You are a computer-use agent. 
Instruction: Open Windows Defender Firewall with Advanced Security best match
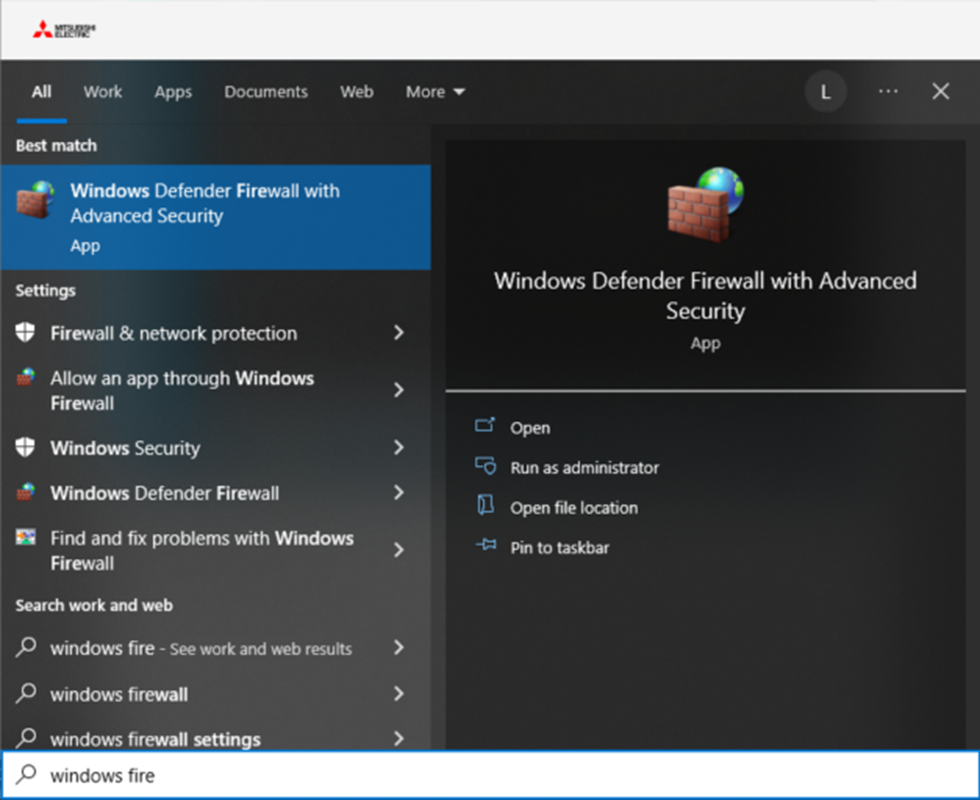216,217
